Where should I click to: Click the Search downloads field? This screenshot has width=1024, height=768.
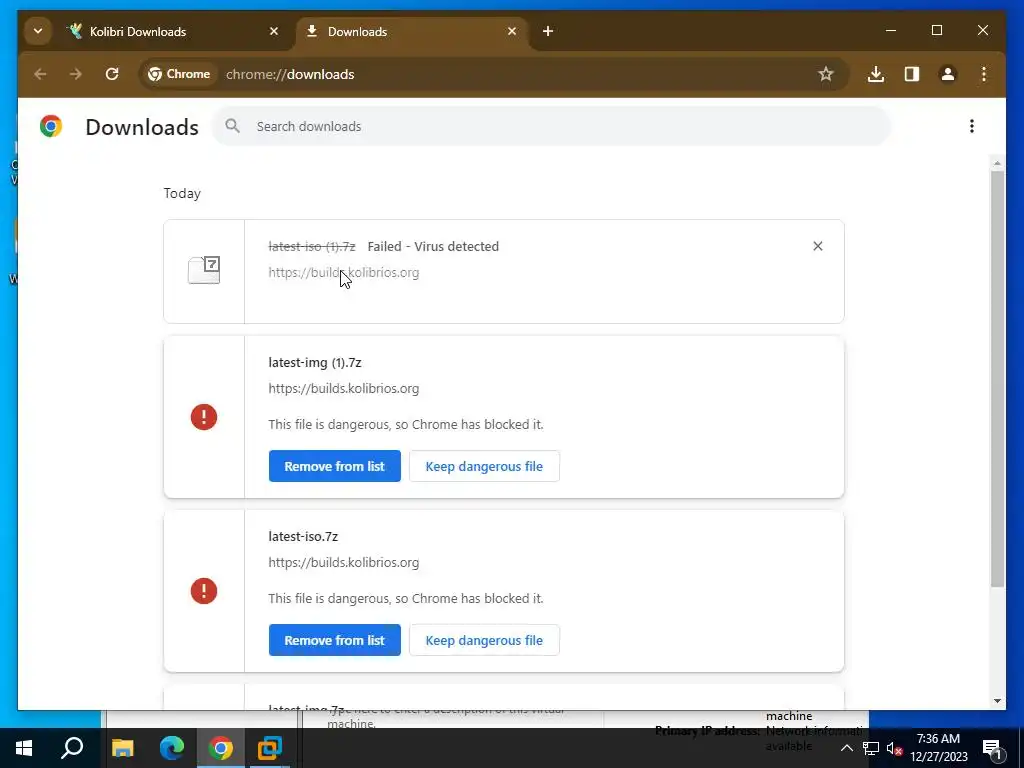[x=551, y=127]
